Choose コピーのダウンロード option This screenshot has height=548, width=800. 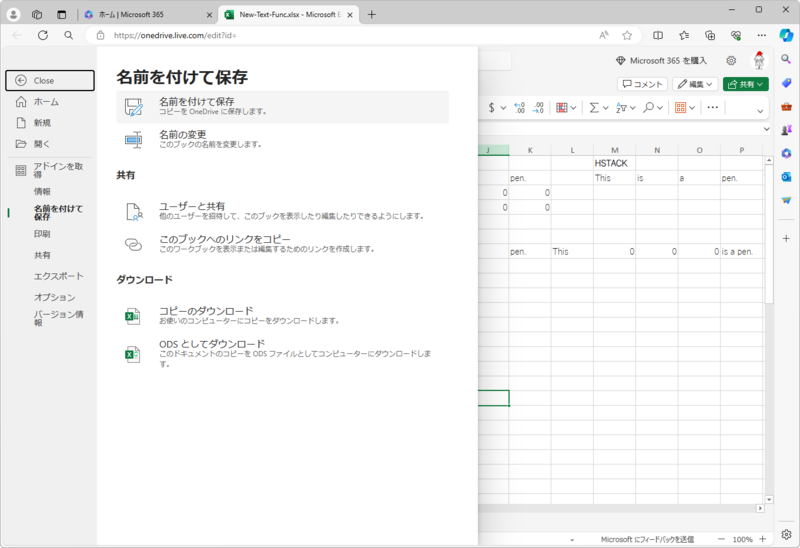pyautogui.click(x=283, y=315)
